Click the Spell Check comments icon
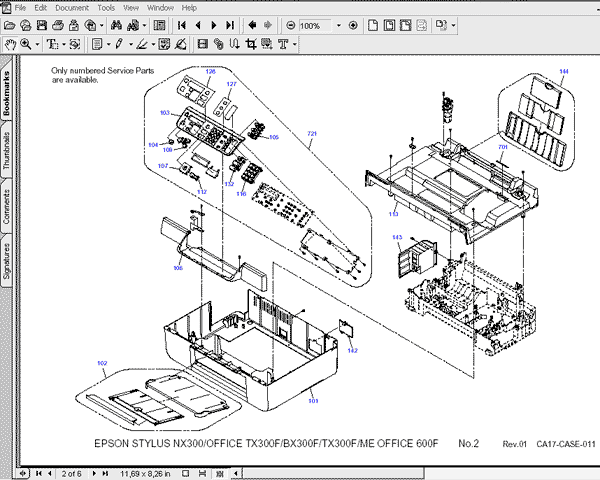 click(x=164, y=45)
